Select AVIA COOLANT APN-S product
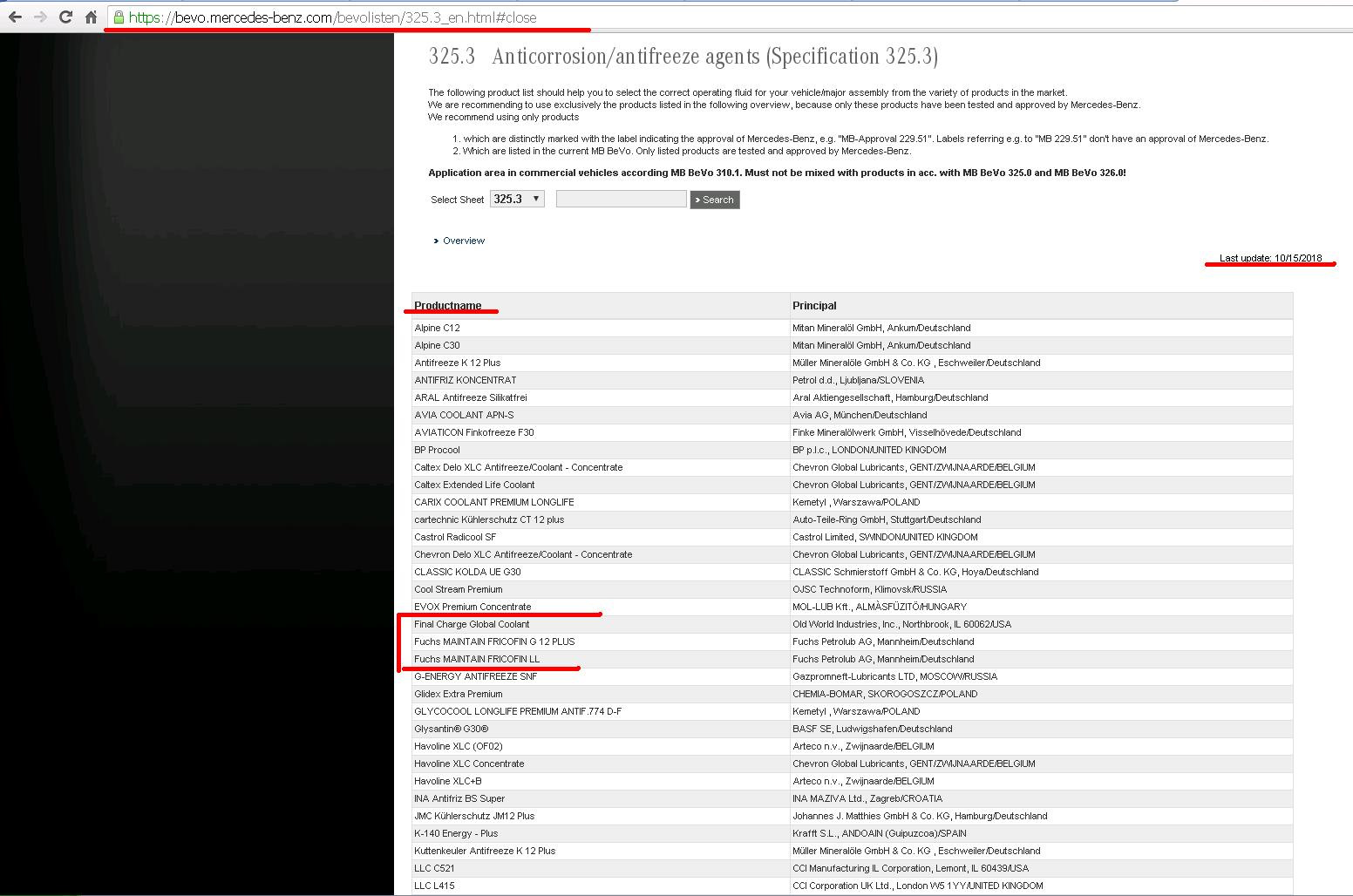 (464, 415)
